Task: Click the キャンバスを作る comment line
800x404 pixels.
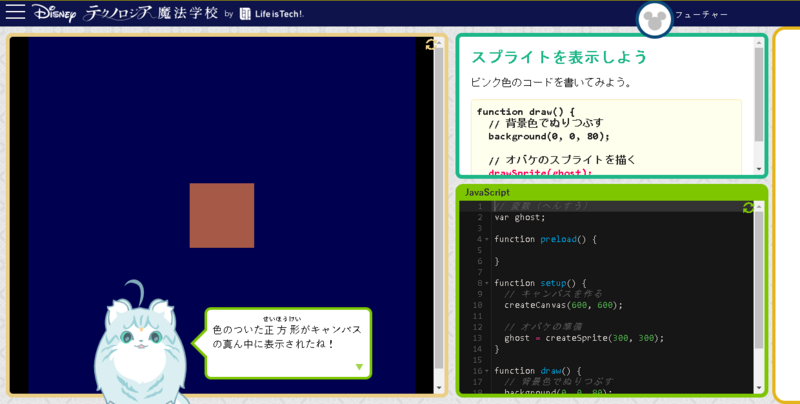Action: (x=553, y=294)
